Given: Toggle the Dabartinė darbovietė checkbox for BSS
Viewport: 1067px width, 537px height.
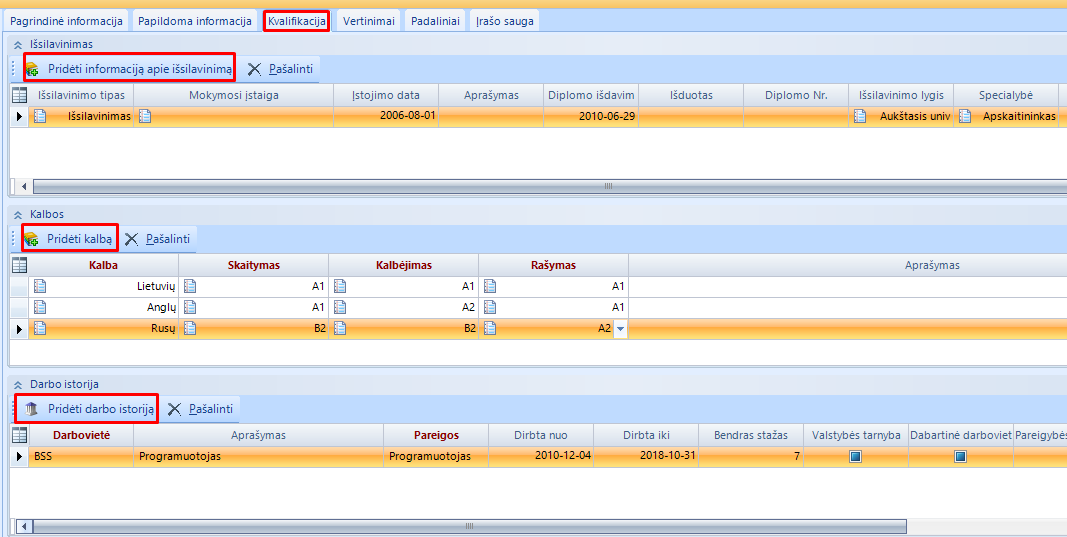Looking at the screenshot, I should click(x=960, y=456).
